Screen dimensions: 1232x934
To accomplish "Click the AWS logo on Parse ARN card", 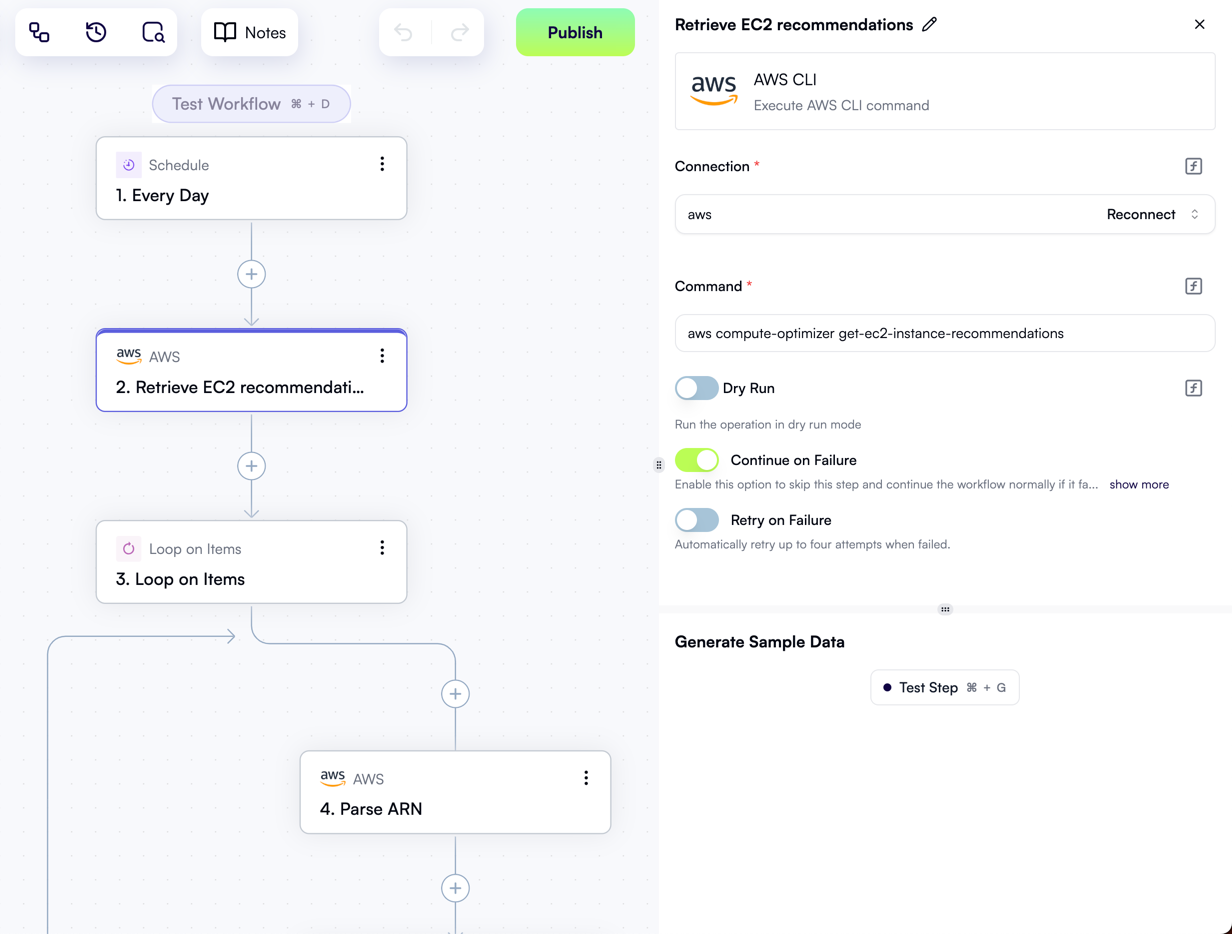I will click(332, 778).
